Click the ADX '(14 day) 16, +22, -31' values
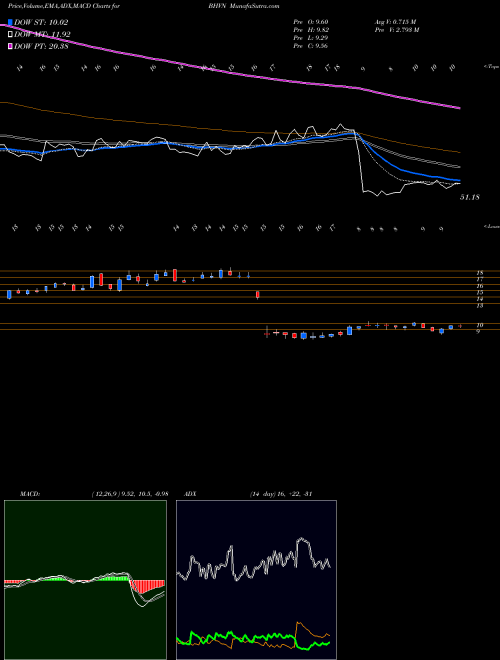Viewport: 500px width, 660px height. coord(281,494)
